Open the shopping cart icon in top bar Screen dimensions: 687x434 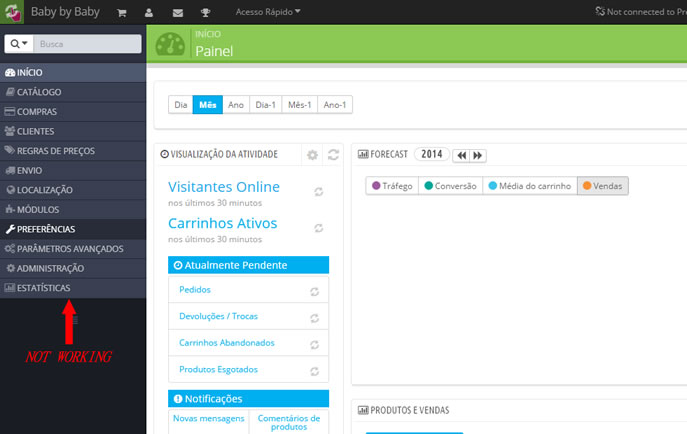[122, 12]
